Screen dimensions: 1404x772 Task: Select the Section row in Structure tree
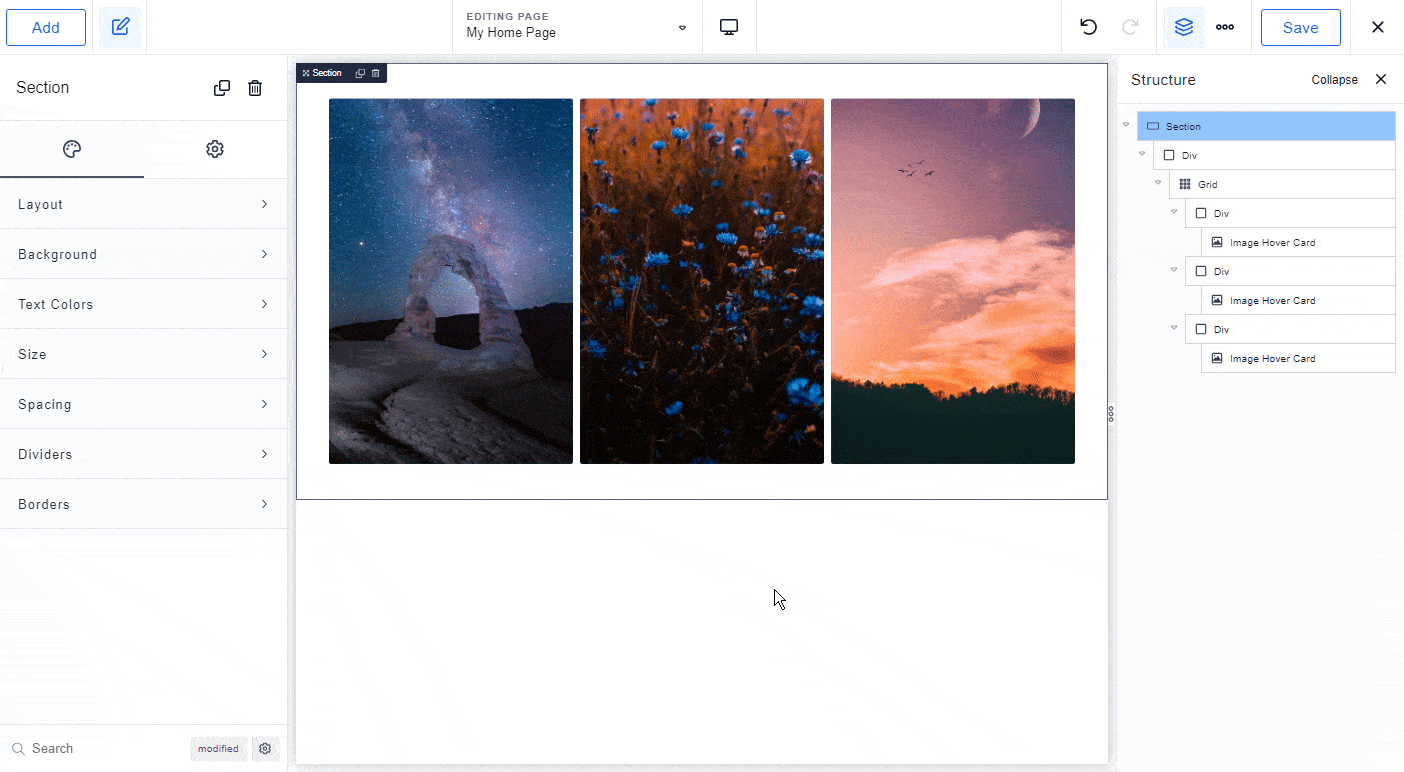1266,126
